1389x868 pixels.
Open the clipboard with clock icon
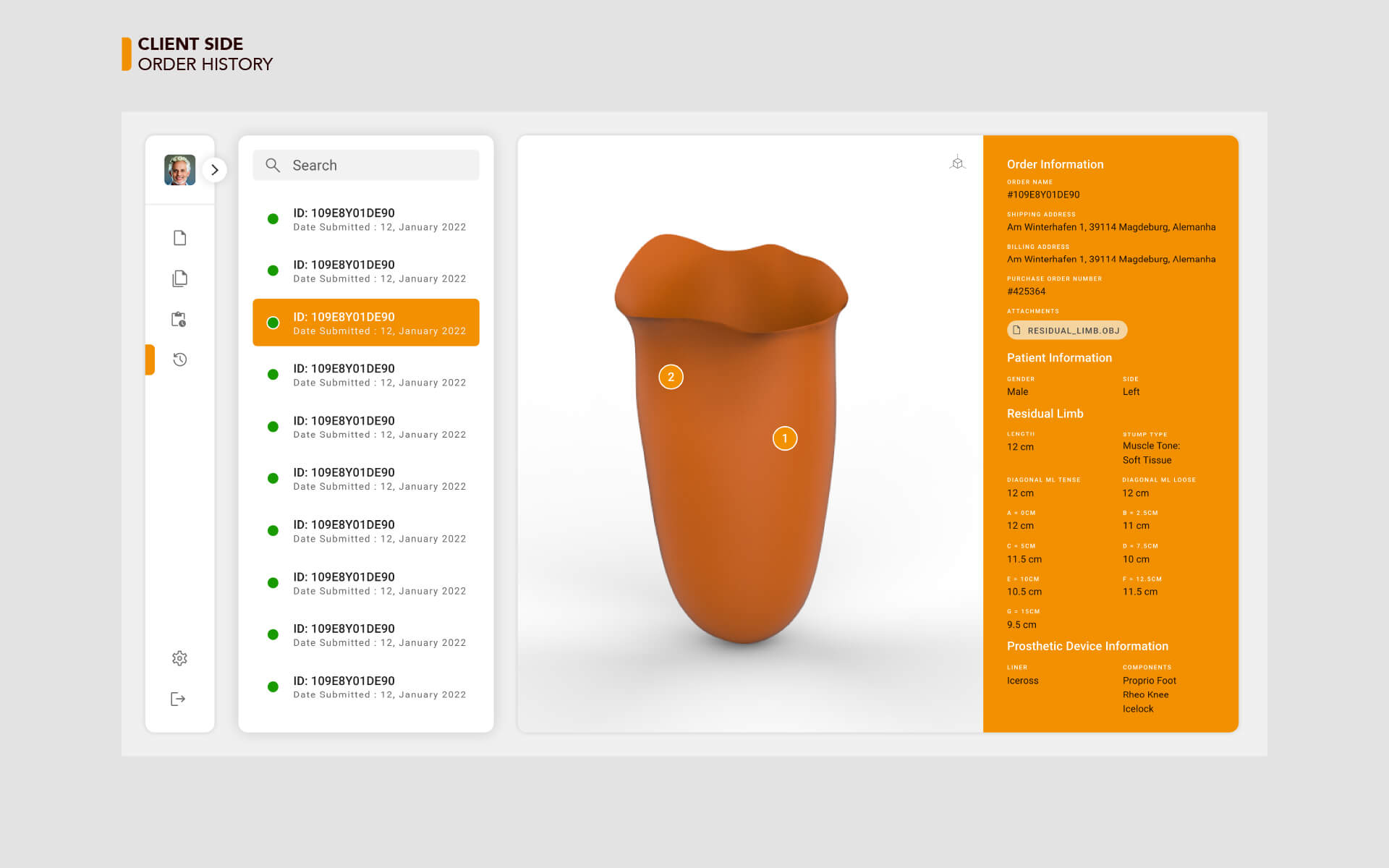(x=179, y=319)
